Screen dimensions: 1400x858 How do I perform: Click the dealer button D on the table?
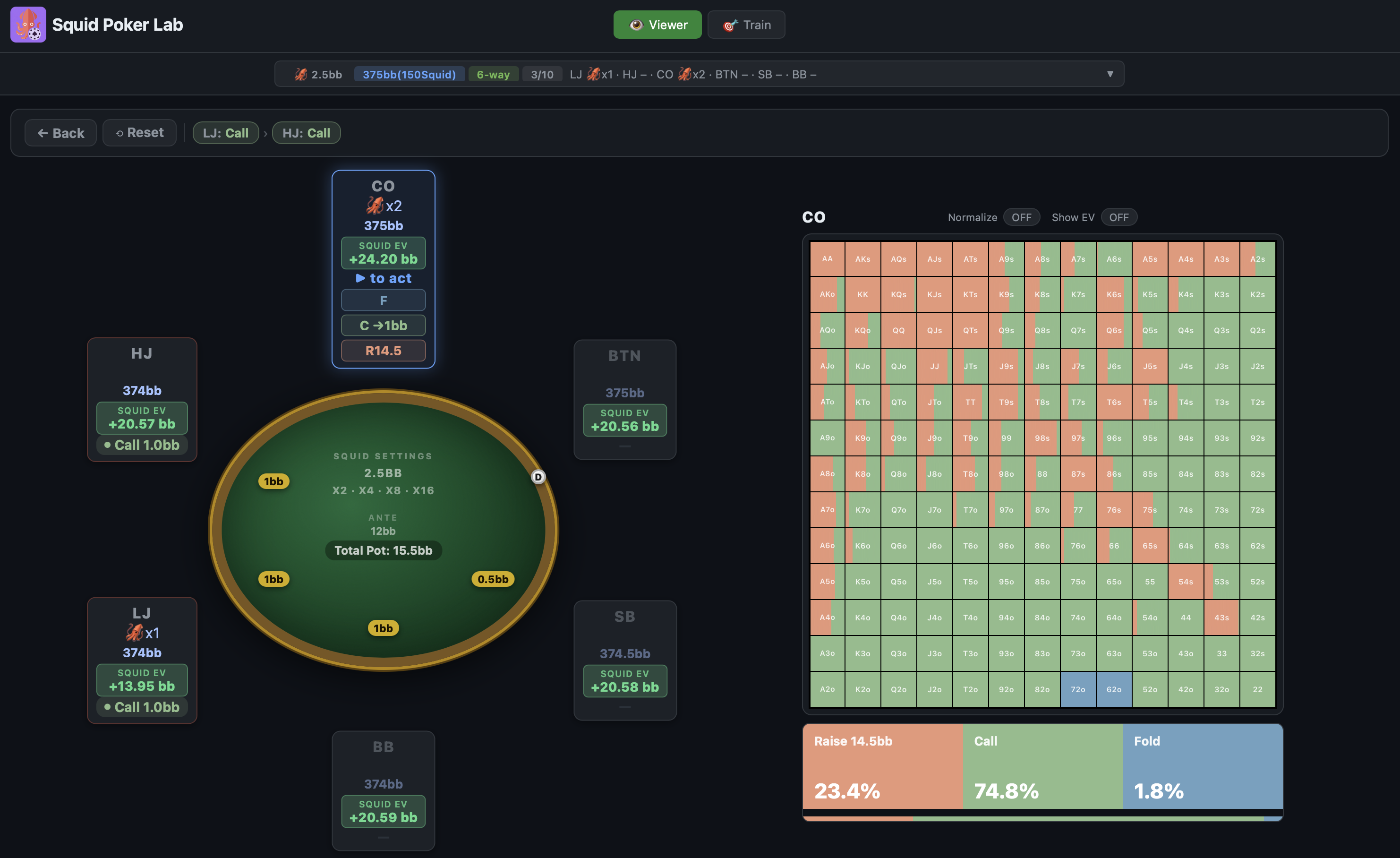(x=538, y=477)
